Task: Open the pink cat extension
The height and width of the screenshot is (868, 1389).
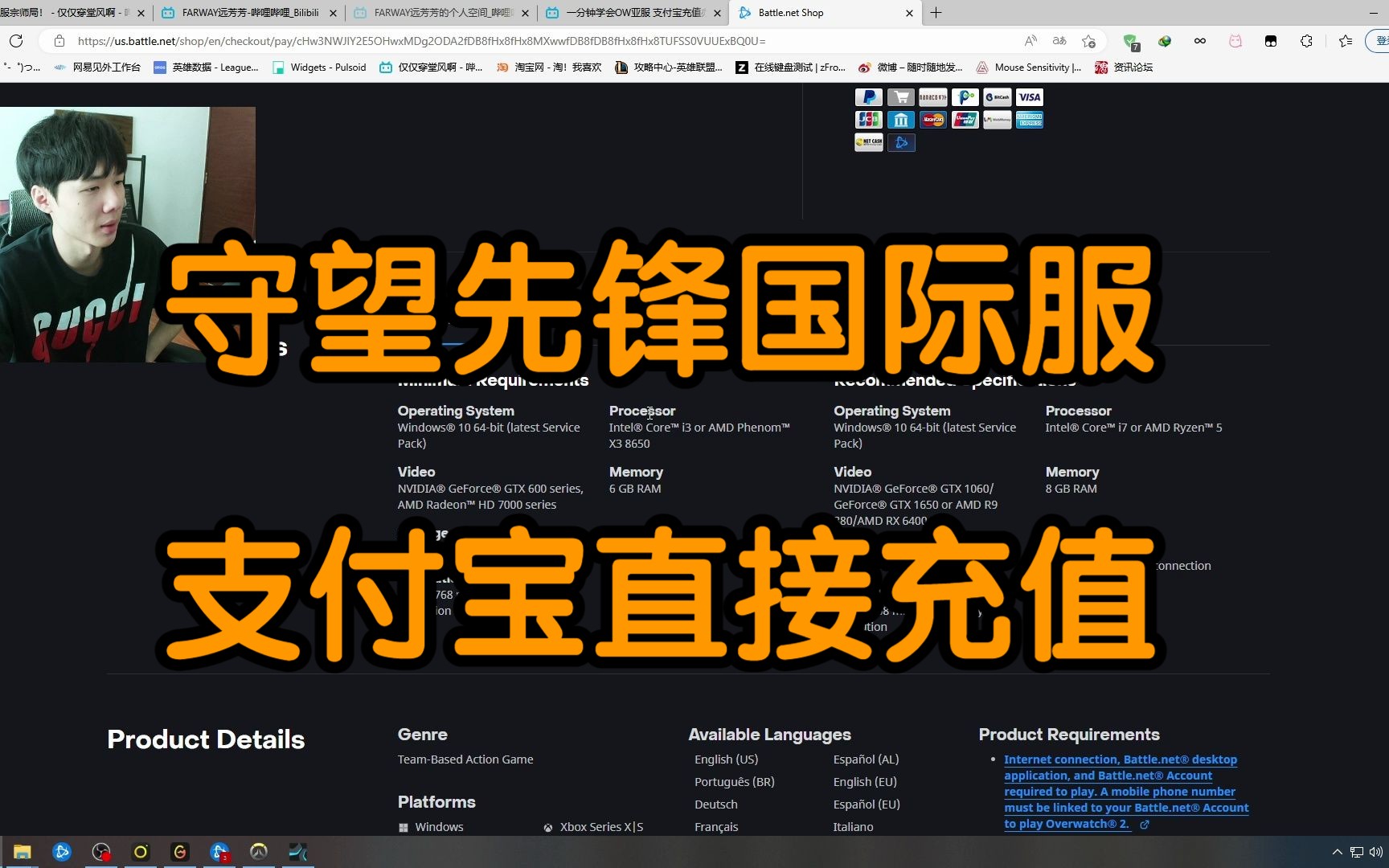Action: 1235,41
